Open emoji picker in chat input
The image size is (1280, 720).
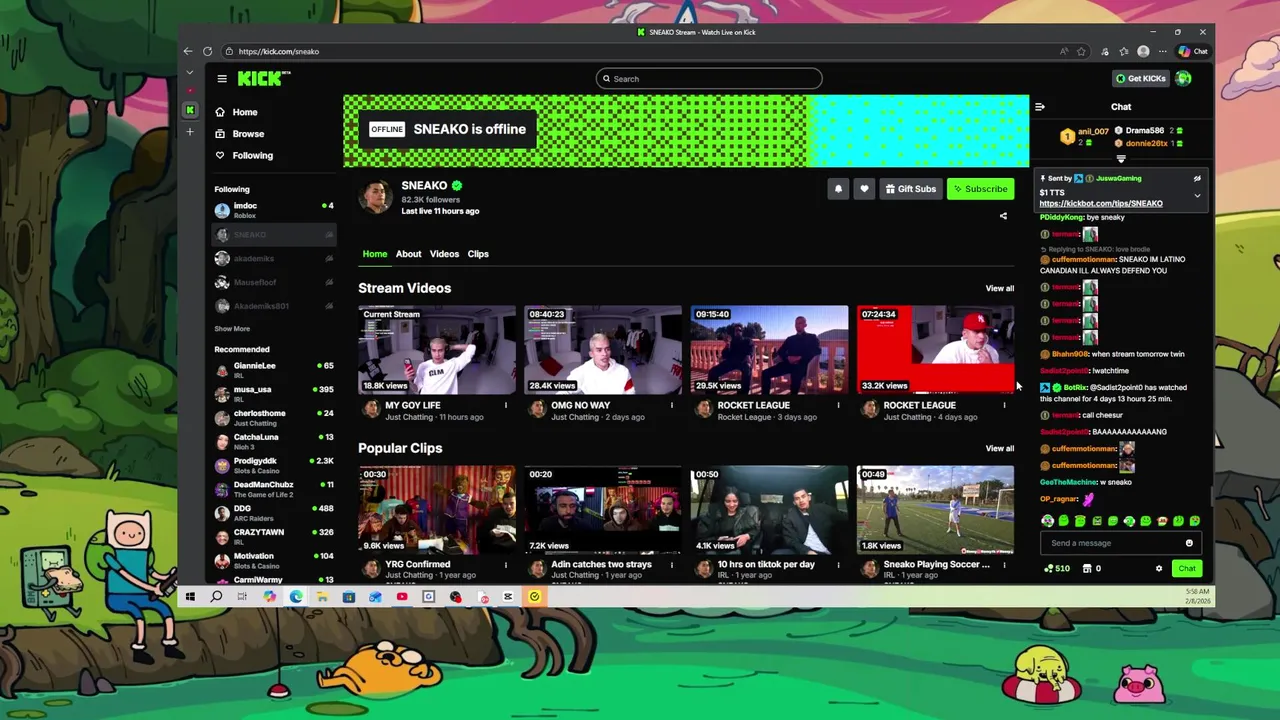pyautogui.click(x=1189, y=543)
